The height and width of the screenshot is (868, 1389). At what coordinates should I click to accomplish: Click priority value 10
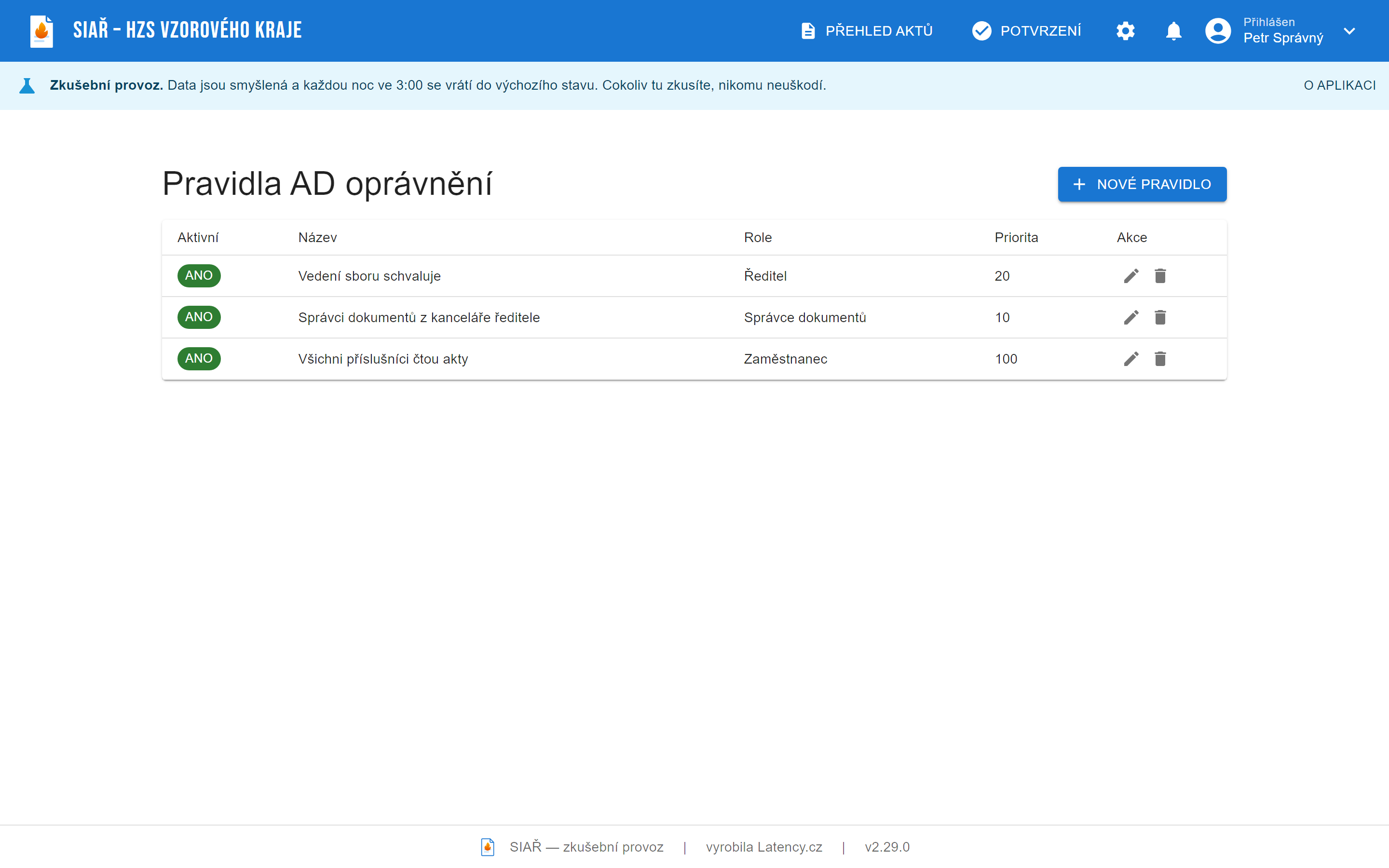[x=1002, y=317]
